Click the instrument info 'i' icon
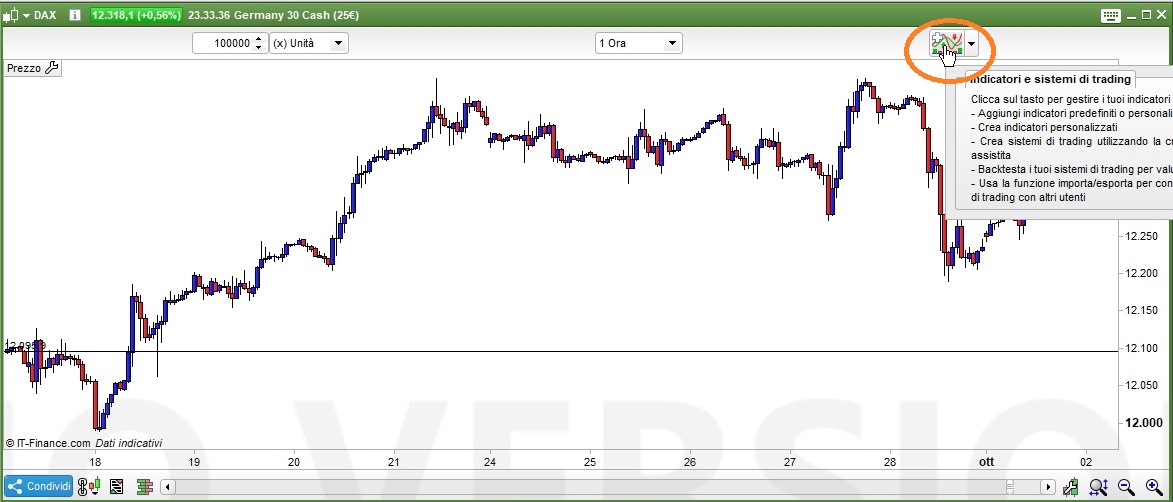 [75, 15]
